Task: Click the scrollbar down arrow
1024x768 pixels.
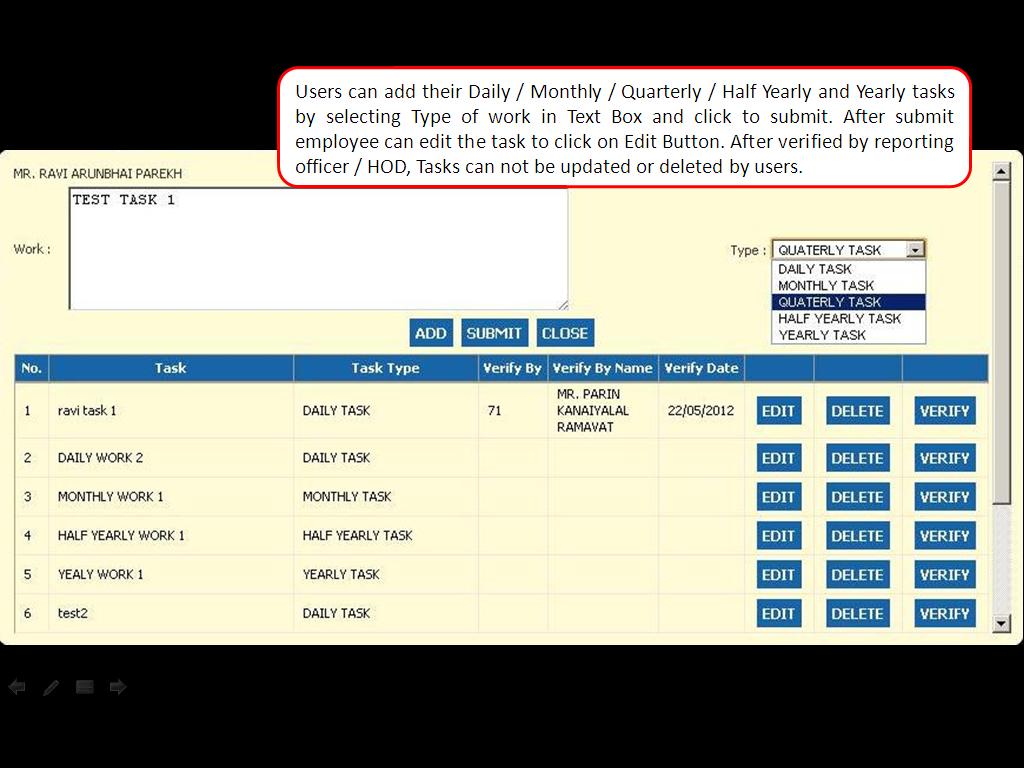Action: click(x=1002, y=623)
